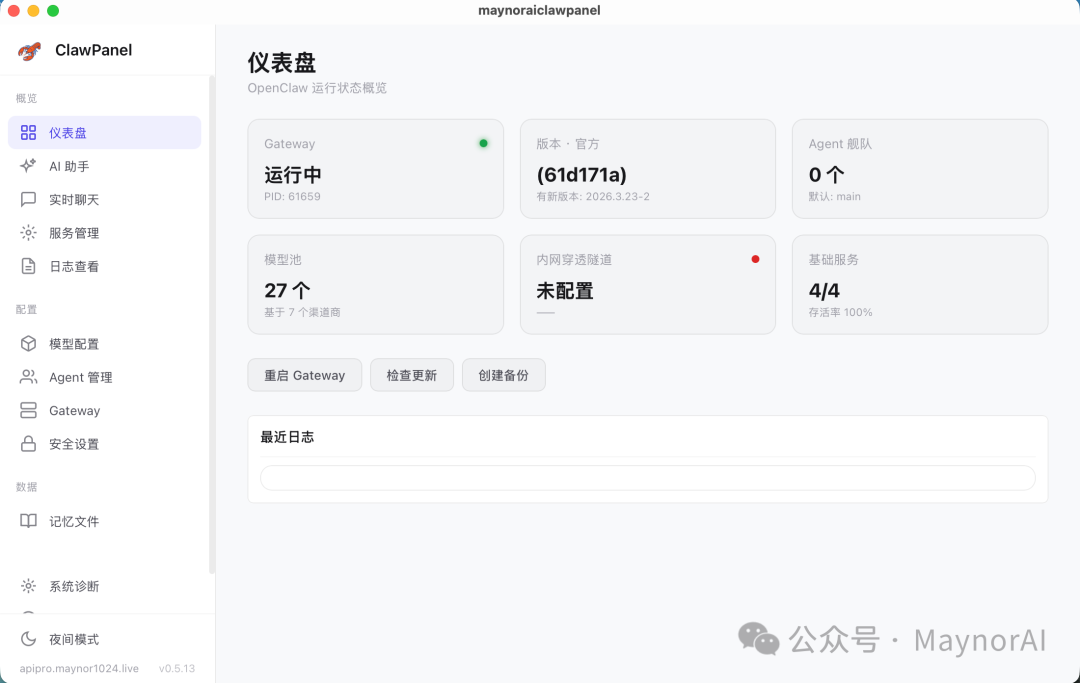
Task: Click the green Gateway status indicator dot
Action: tap(484, 143)
